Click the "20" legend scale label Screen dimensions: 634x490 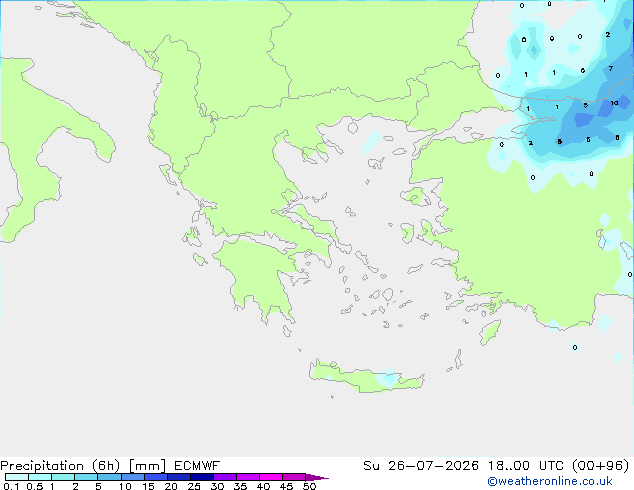point(171,486)
